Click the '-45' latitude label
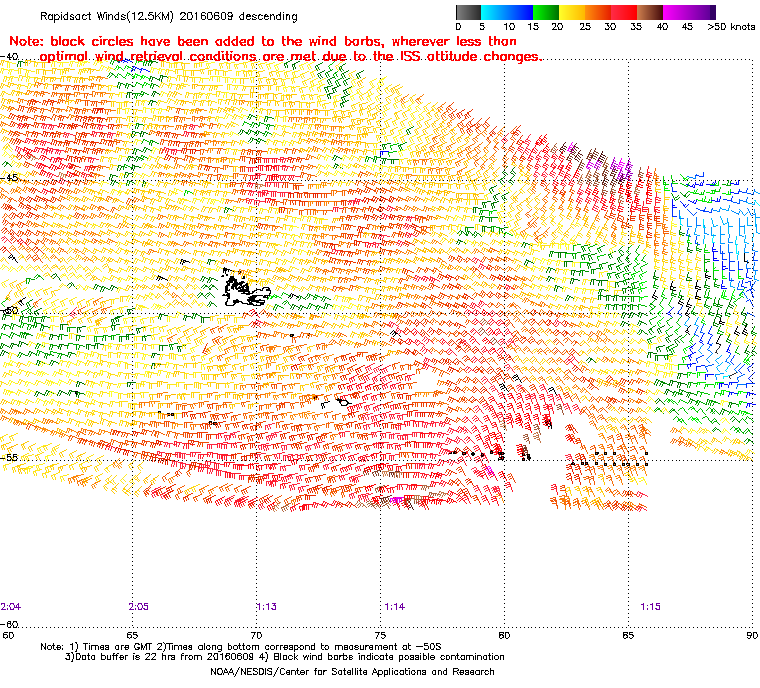This screenshot has height=688, width=760. 9,177
